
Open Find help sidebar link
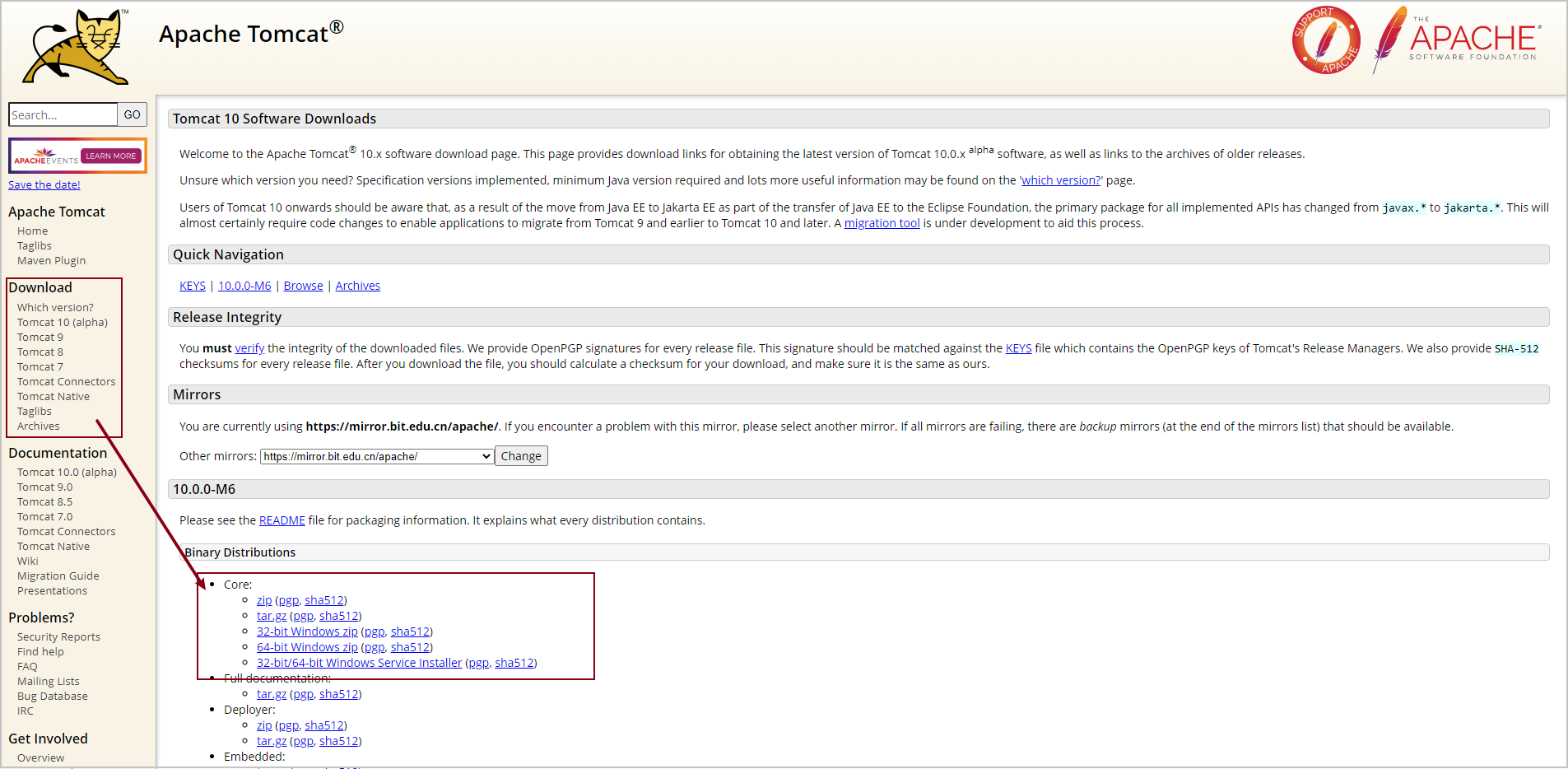40,652
